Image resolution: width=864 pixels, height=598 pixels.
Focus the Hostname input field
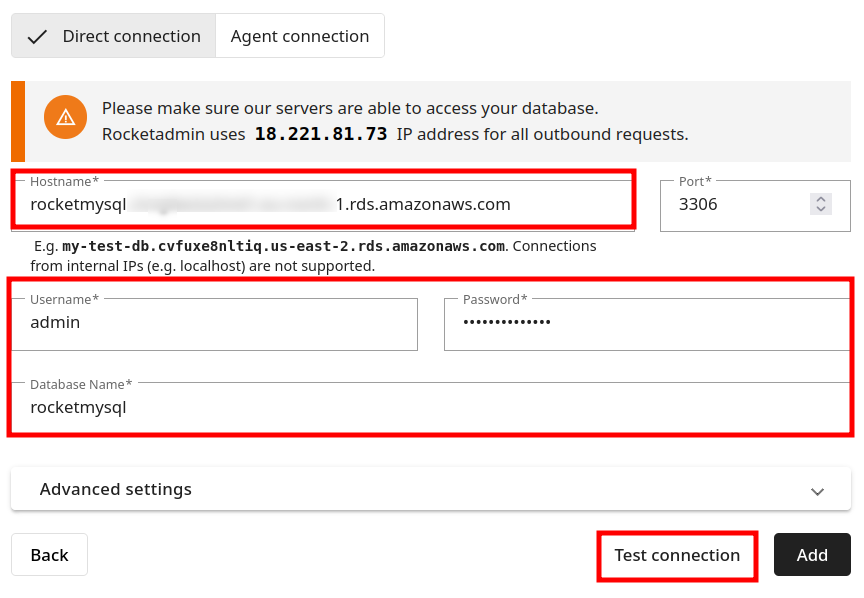point(320,205)
